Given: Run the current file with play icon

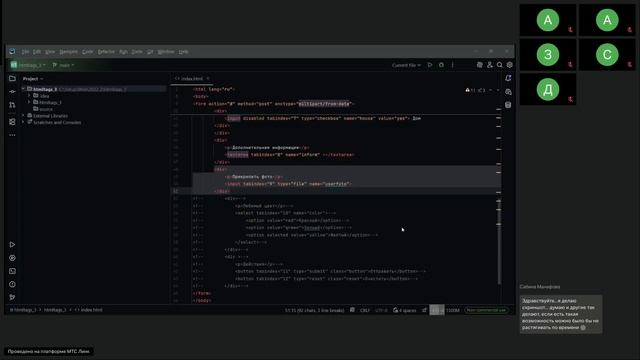Looking at the screenshot, I should pyautogui.click(x=430, y=65).
